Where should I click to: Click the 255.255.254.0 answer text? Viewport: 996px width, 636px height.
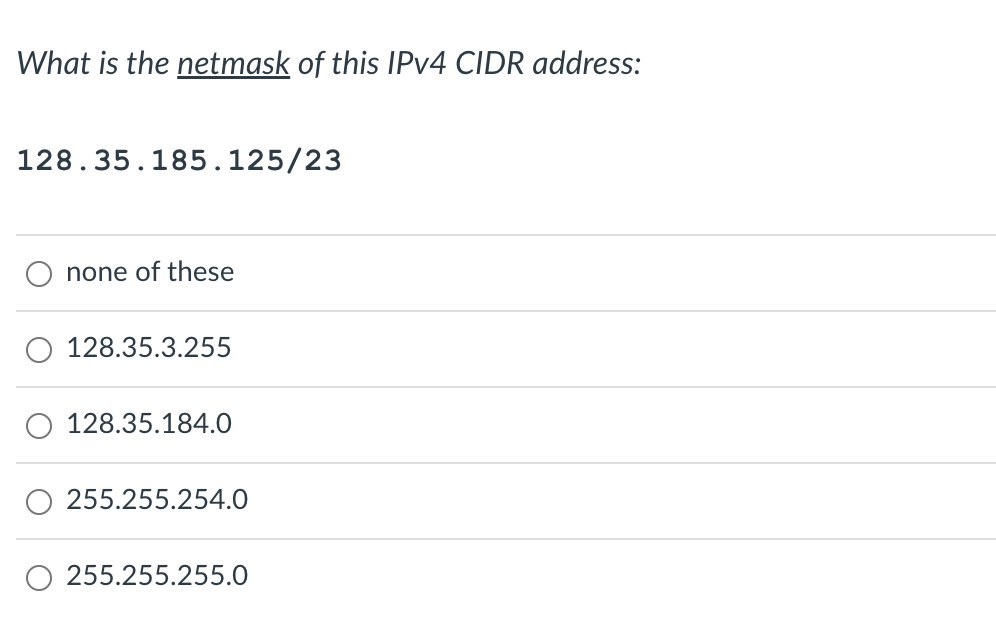pyautogui.click(x=156, y=500)
